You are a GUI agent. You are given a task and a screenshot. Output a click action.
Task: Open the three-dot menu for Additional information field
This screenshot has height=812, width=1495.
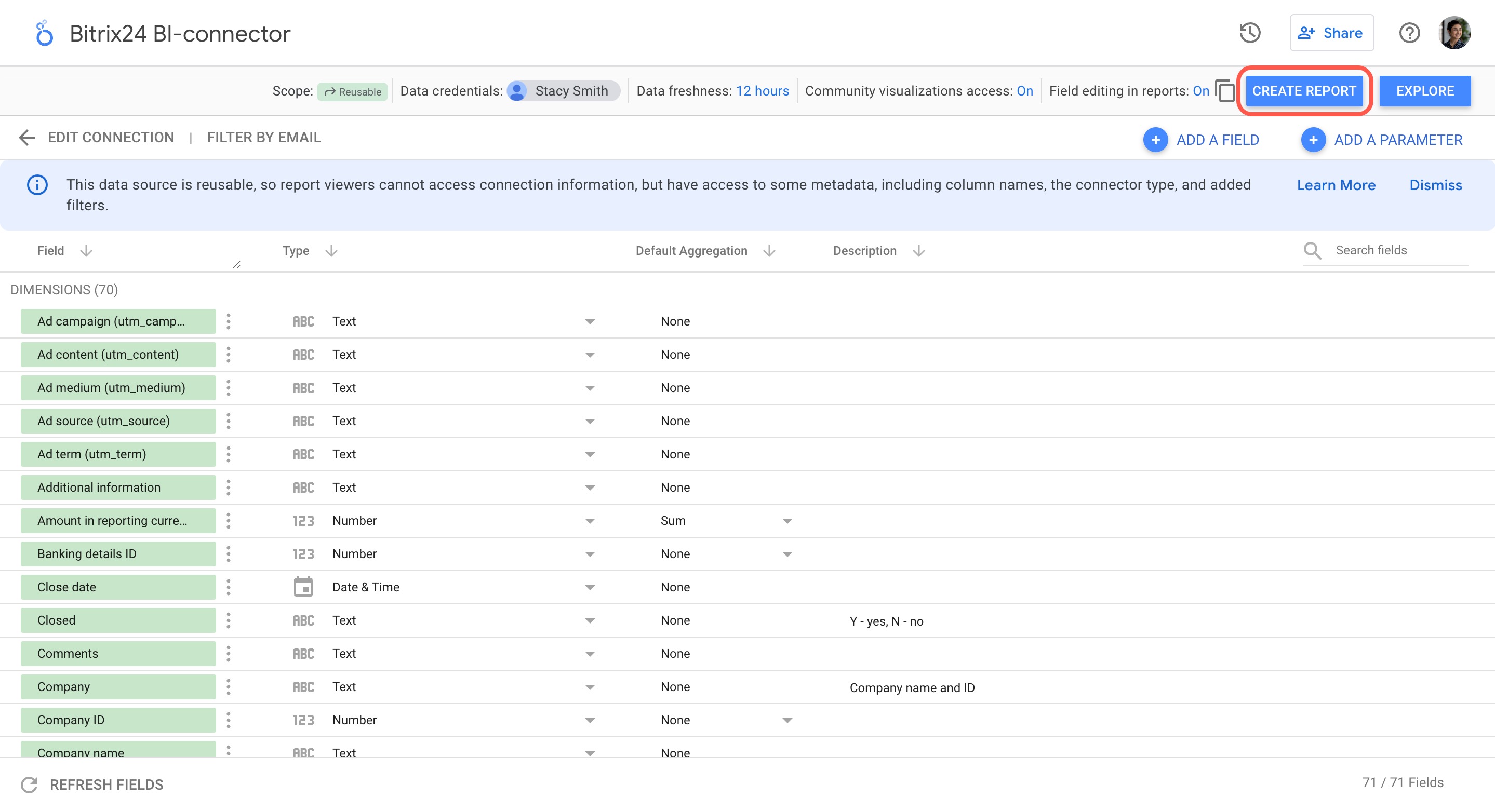coord(228,487)
